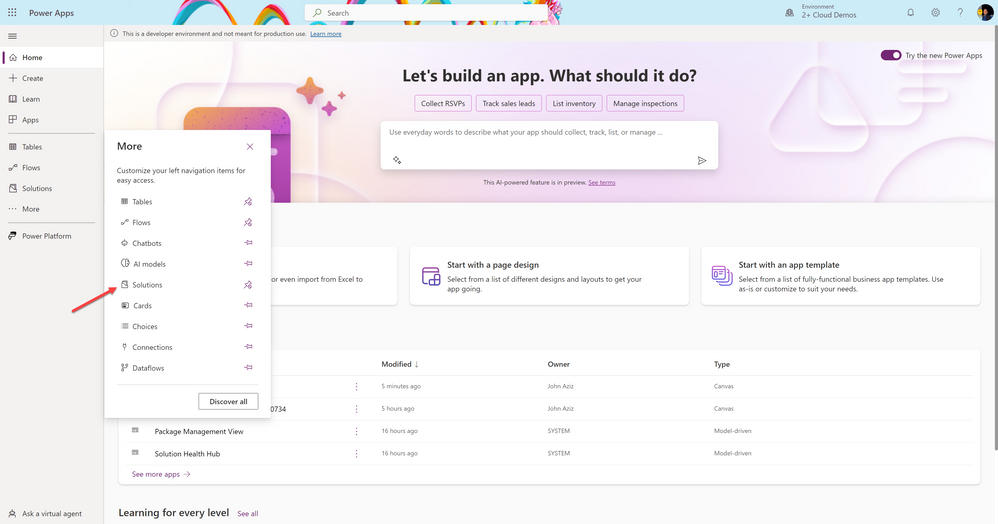Open Tables in left navigation
998x524 pixels.
tap(52, 147)
